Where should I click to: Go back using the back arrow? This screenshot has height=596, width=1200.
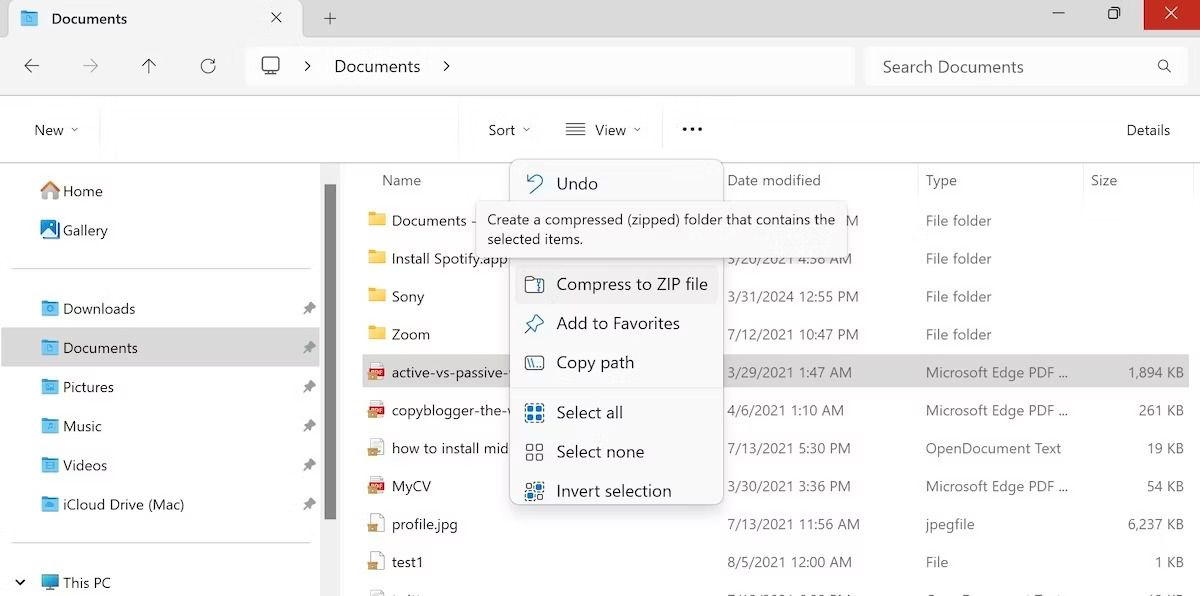tap(32, 66)
